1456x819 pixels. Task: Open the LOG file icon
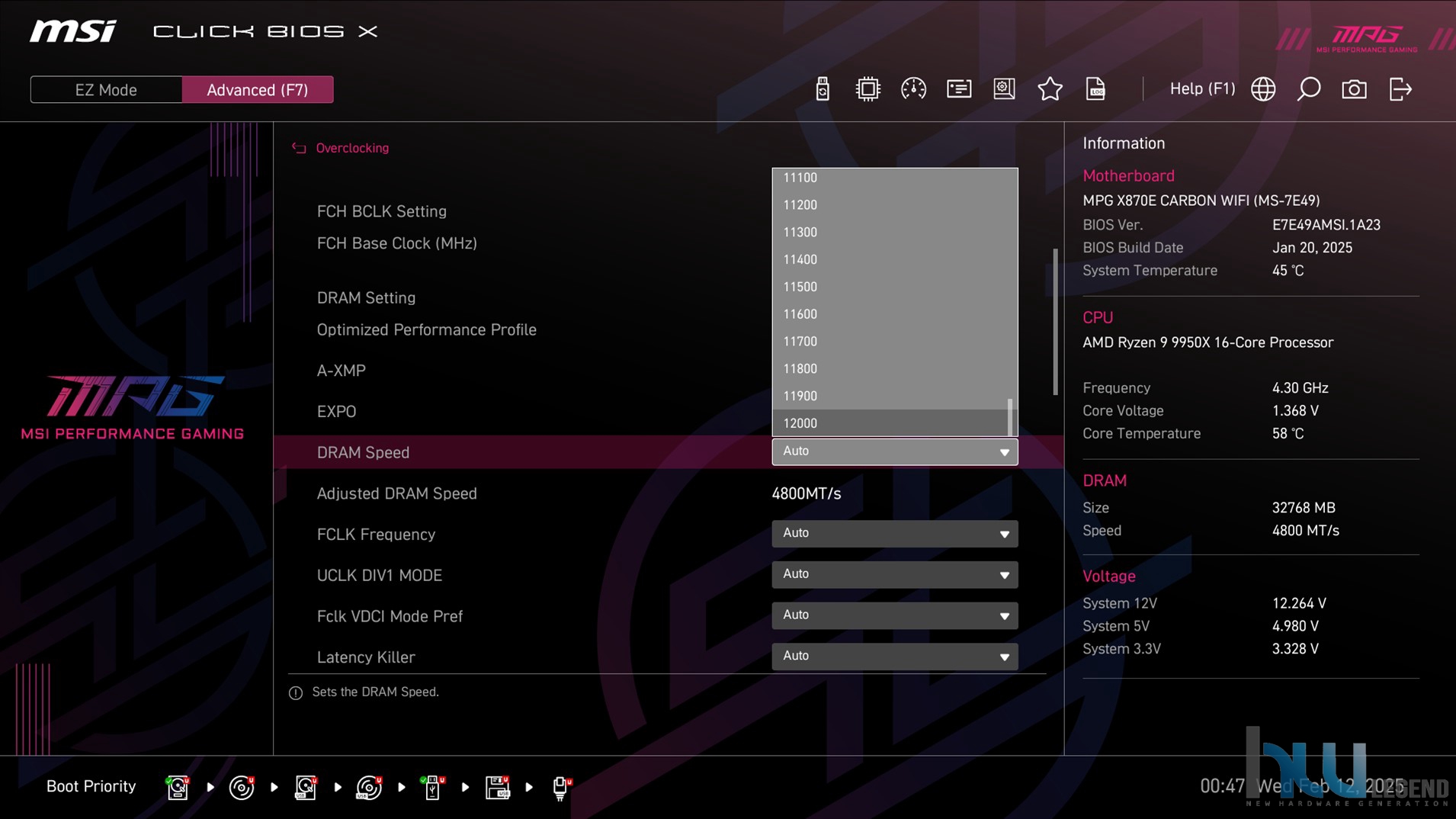(x=1095, y=89)
